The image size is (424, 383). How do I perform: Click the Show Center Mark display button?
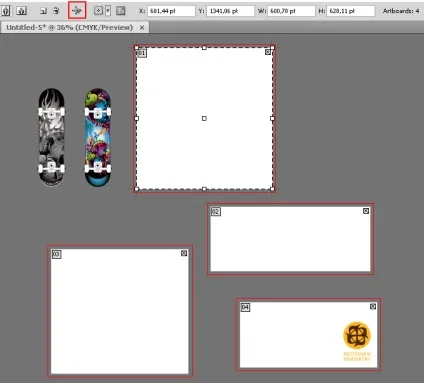tap(98, 11)
